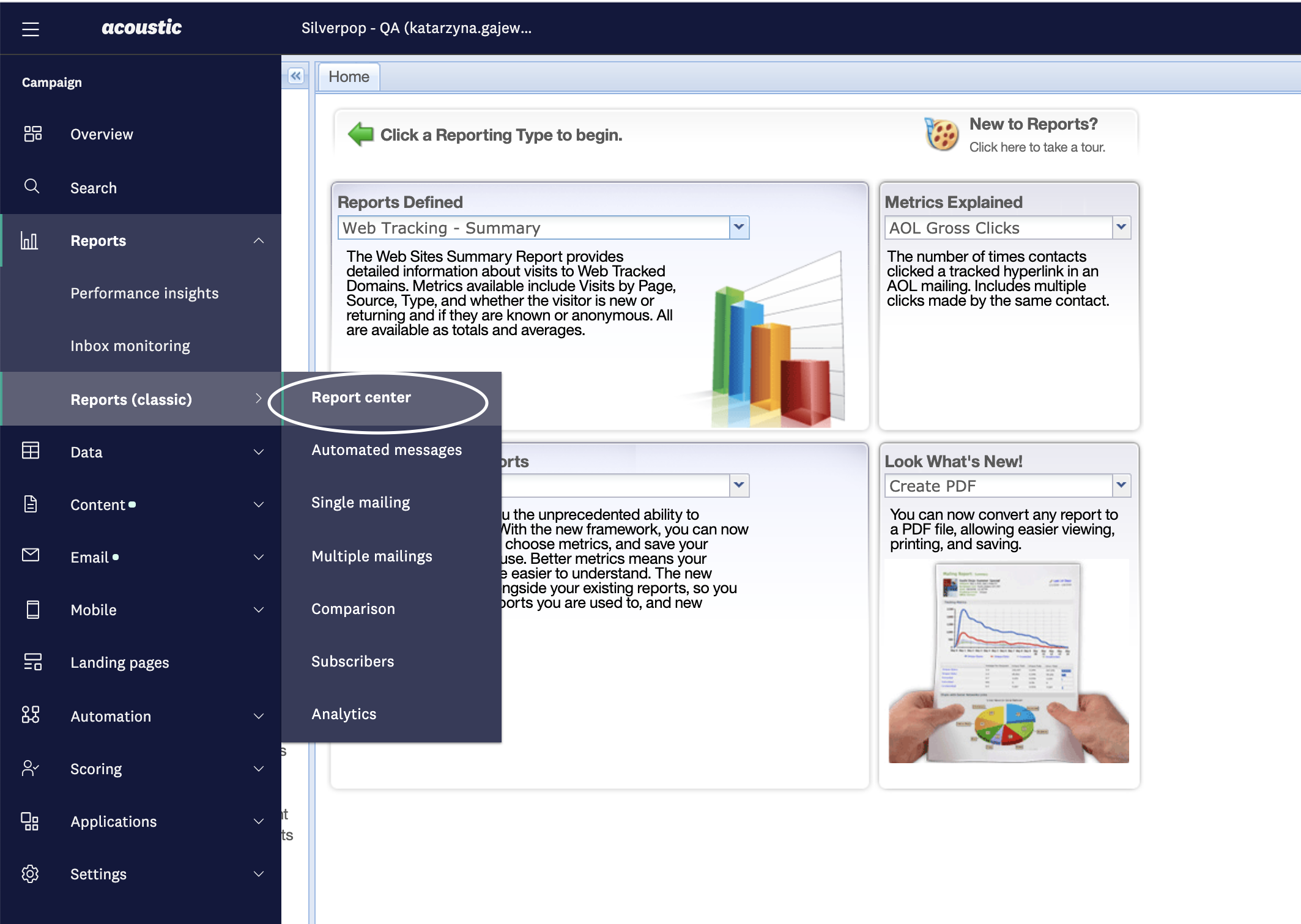Click the Settings gear icon
The width and height of the screenshot is (1301, 924).
[x=31, y=874]
